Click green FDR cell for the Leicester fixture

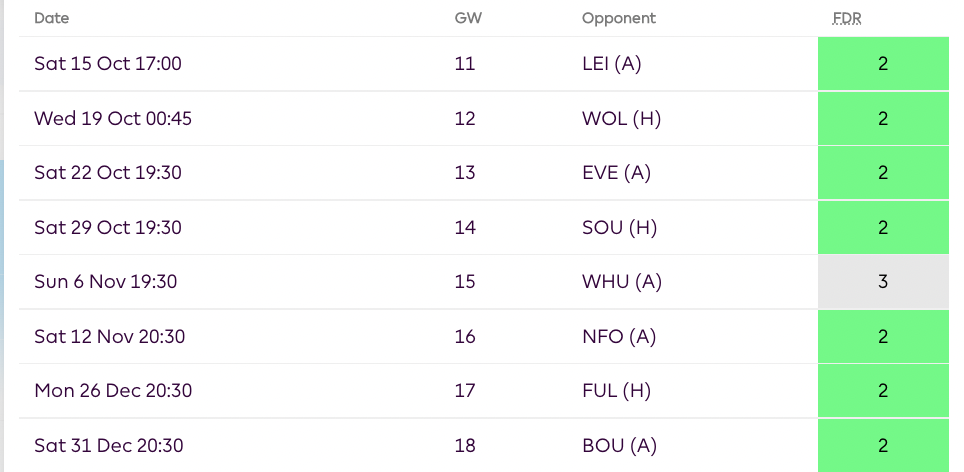[882, 64]
